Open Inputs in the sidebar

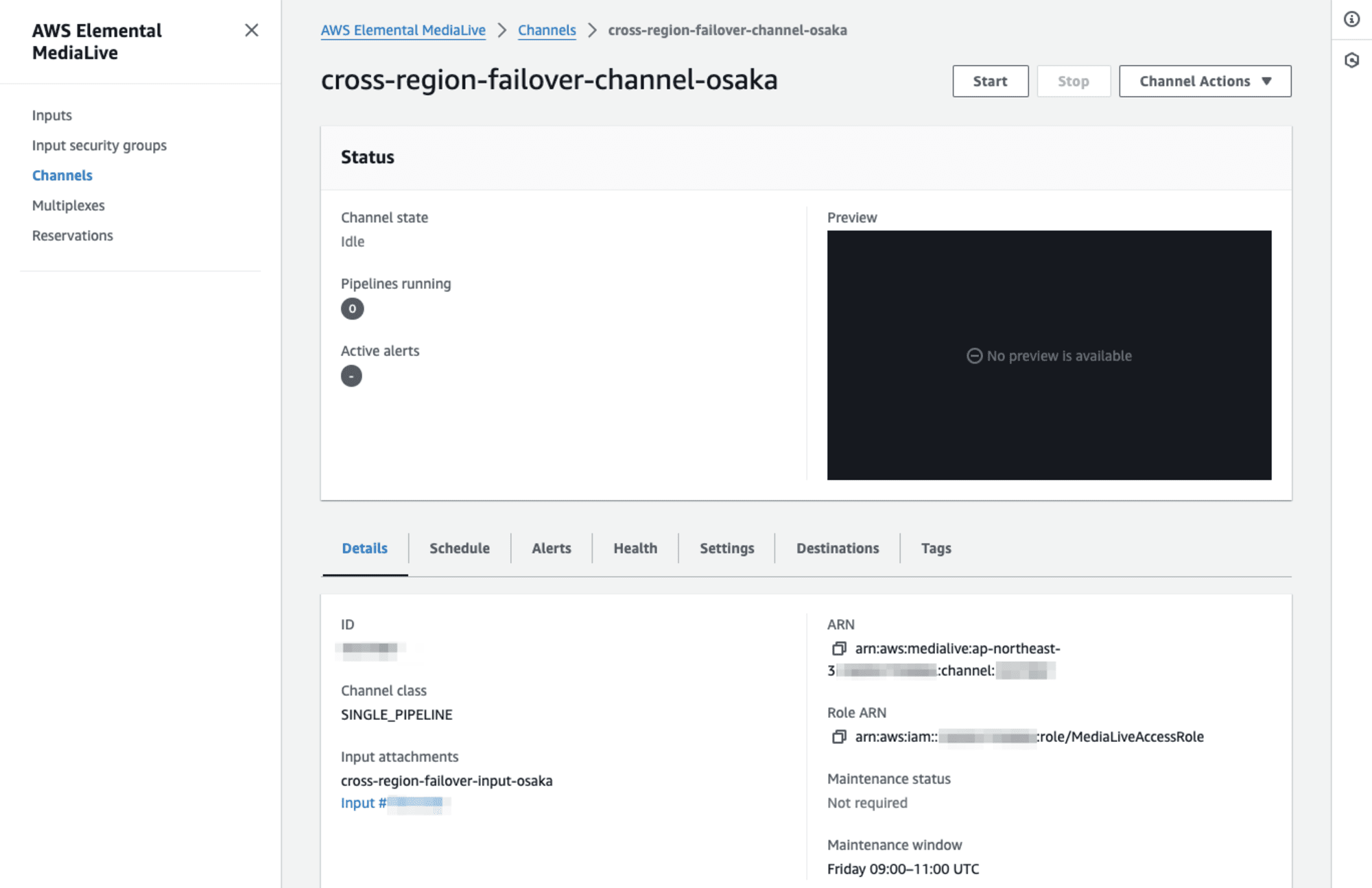52,115
